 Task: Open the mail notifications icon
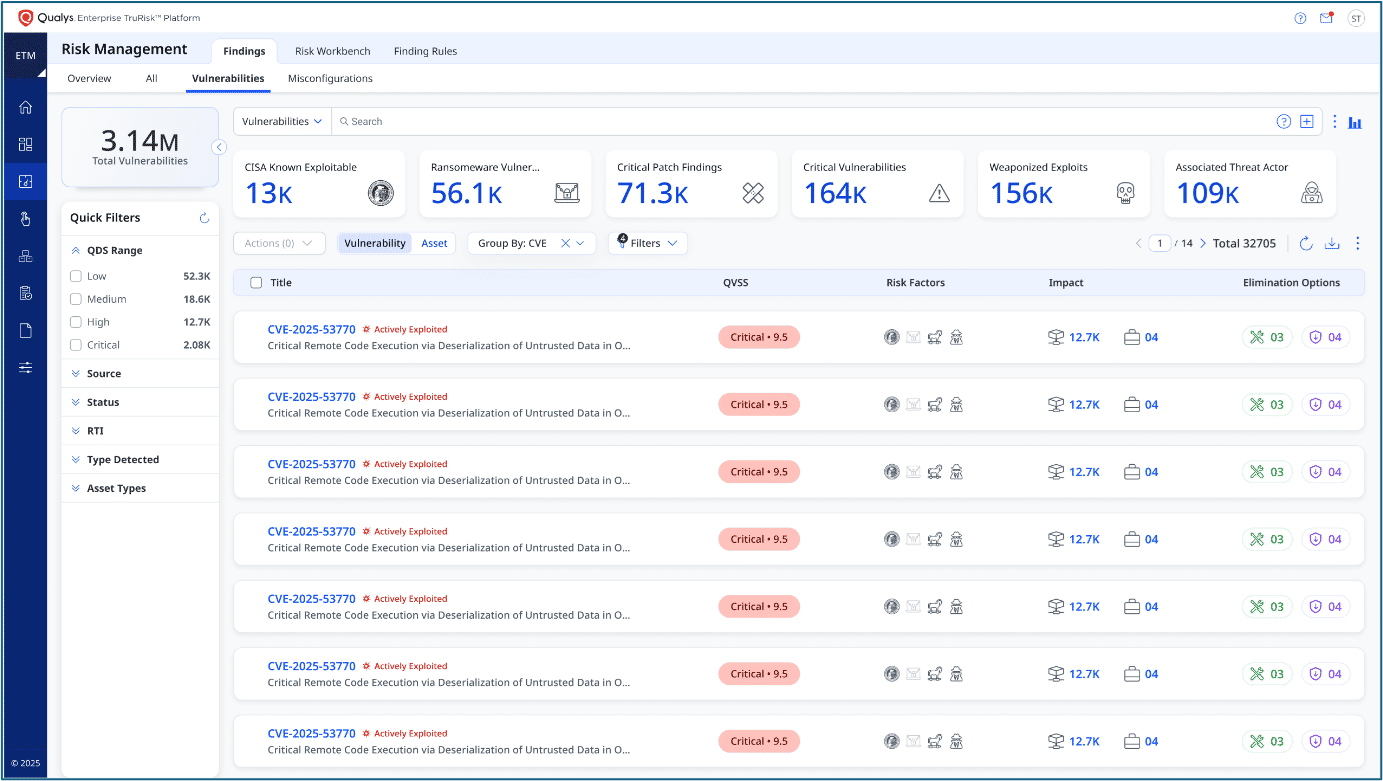(1327, 18)
